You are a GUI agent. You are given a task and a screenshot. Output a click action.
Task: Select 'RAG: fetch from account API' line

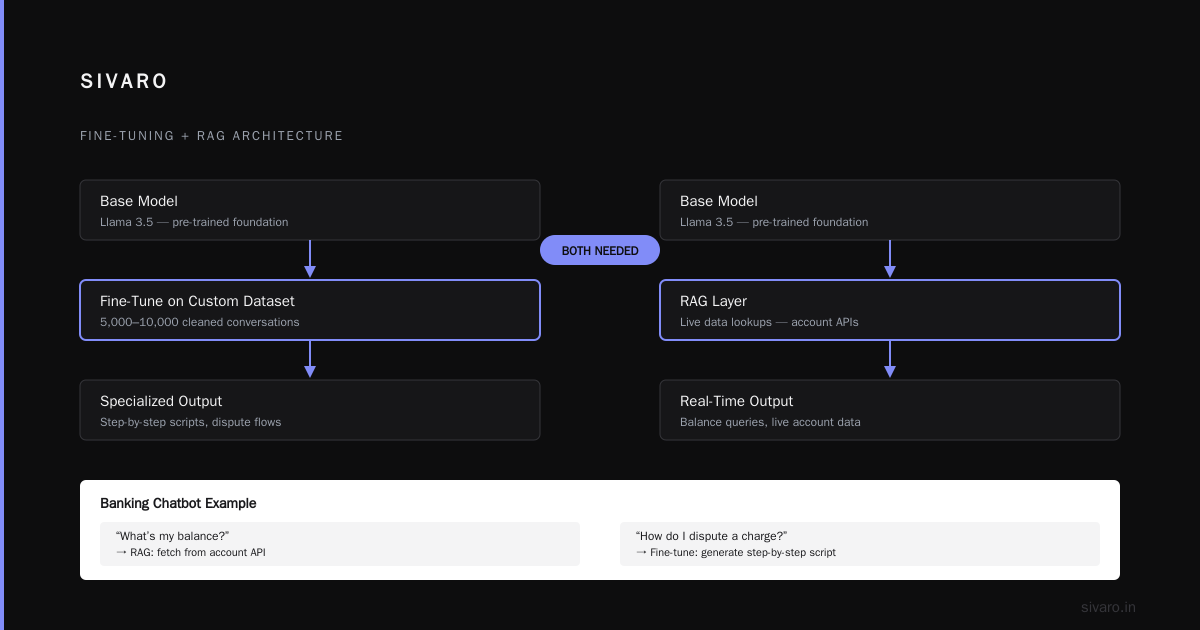point(190,552)
